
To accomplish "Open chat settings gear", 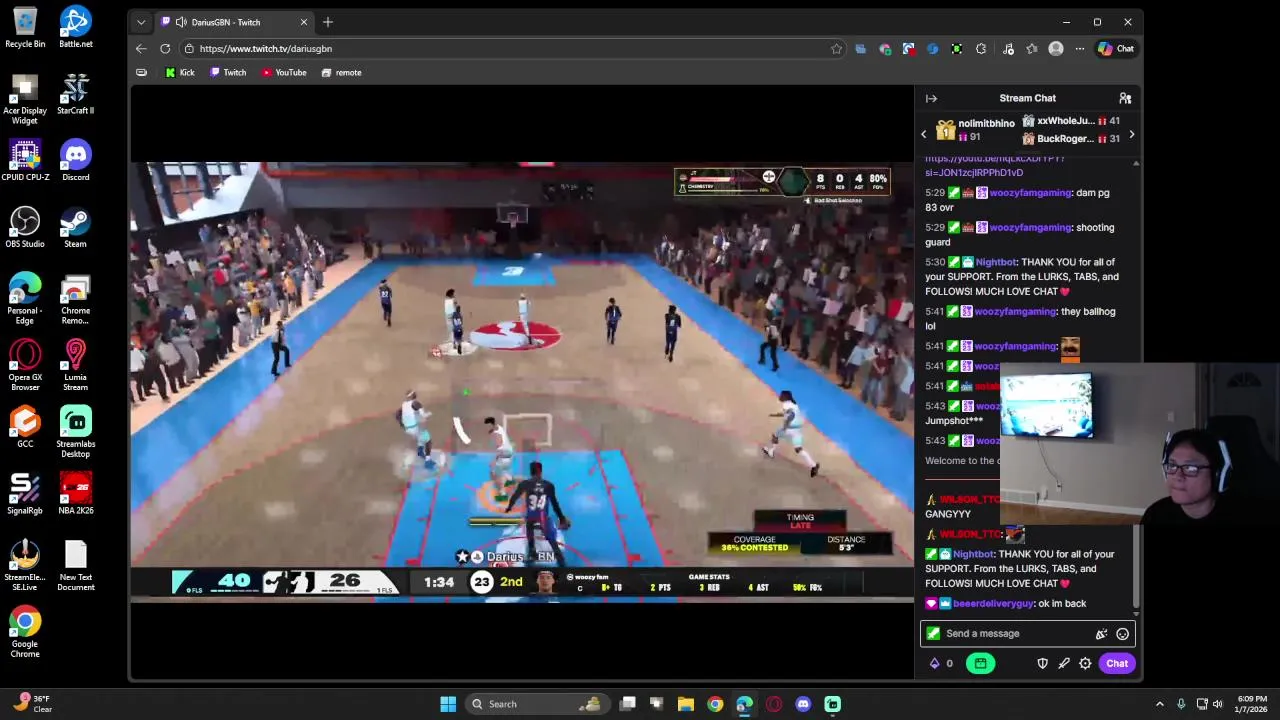I will pos(1085,663).
